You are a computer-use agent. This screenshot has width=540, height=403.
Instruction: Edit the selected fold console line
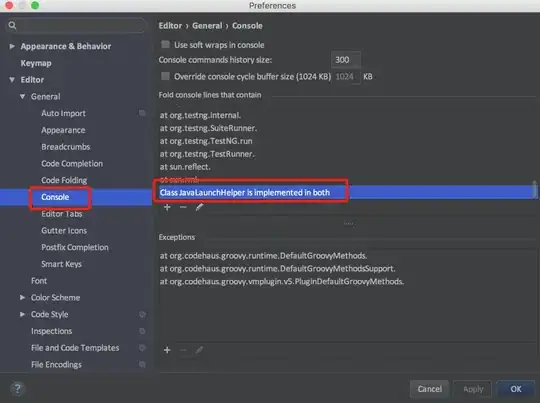[x=199, y=207]
